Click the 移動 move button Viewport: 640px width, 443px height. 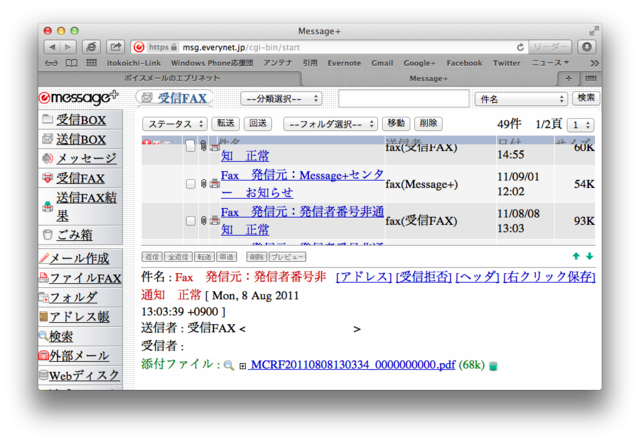[x=396, y=123]
